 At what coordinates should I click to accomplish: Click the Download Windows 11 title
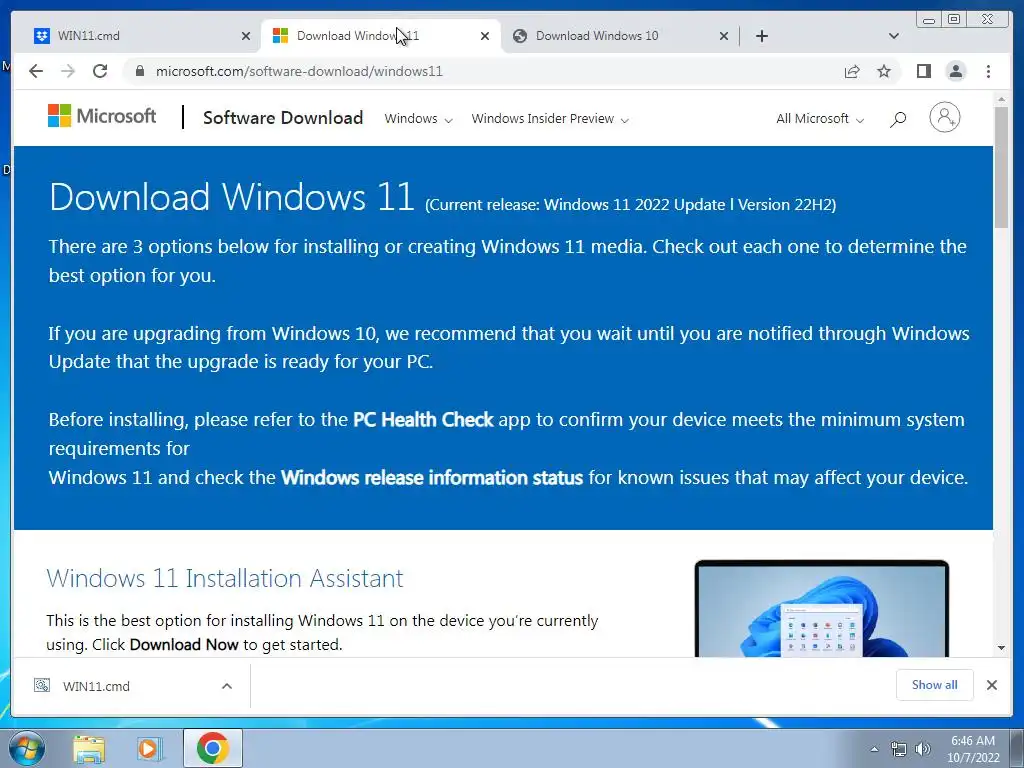(x=232, y=197)
